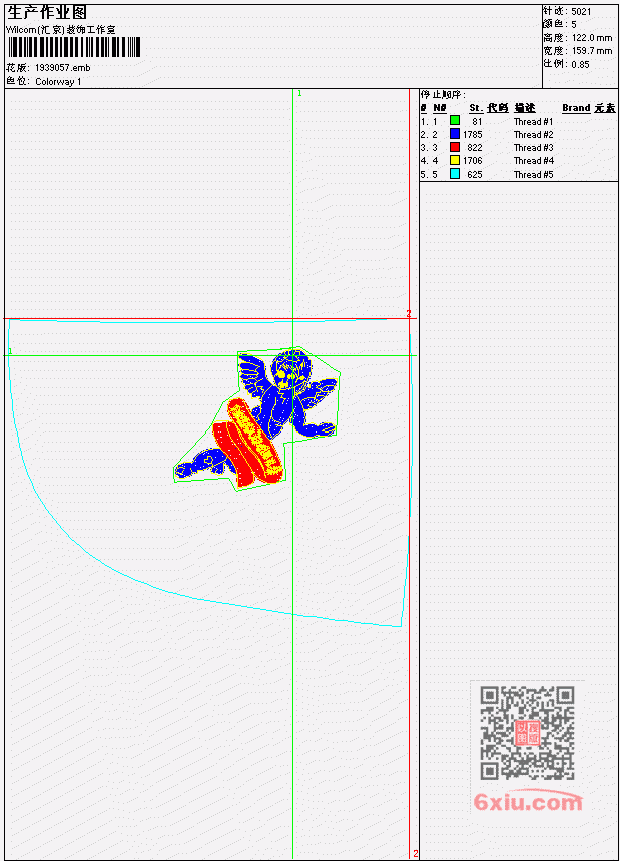Click the stitch count value 1785
620x861 pixels.
coord(472,135)
